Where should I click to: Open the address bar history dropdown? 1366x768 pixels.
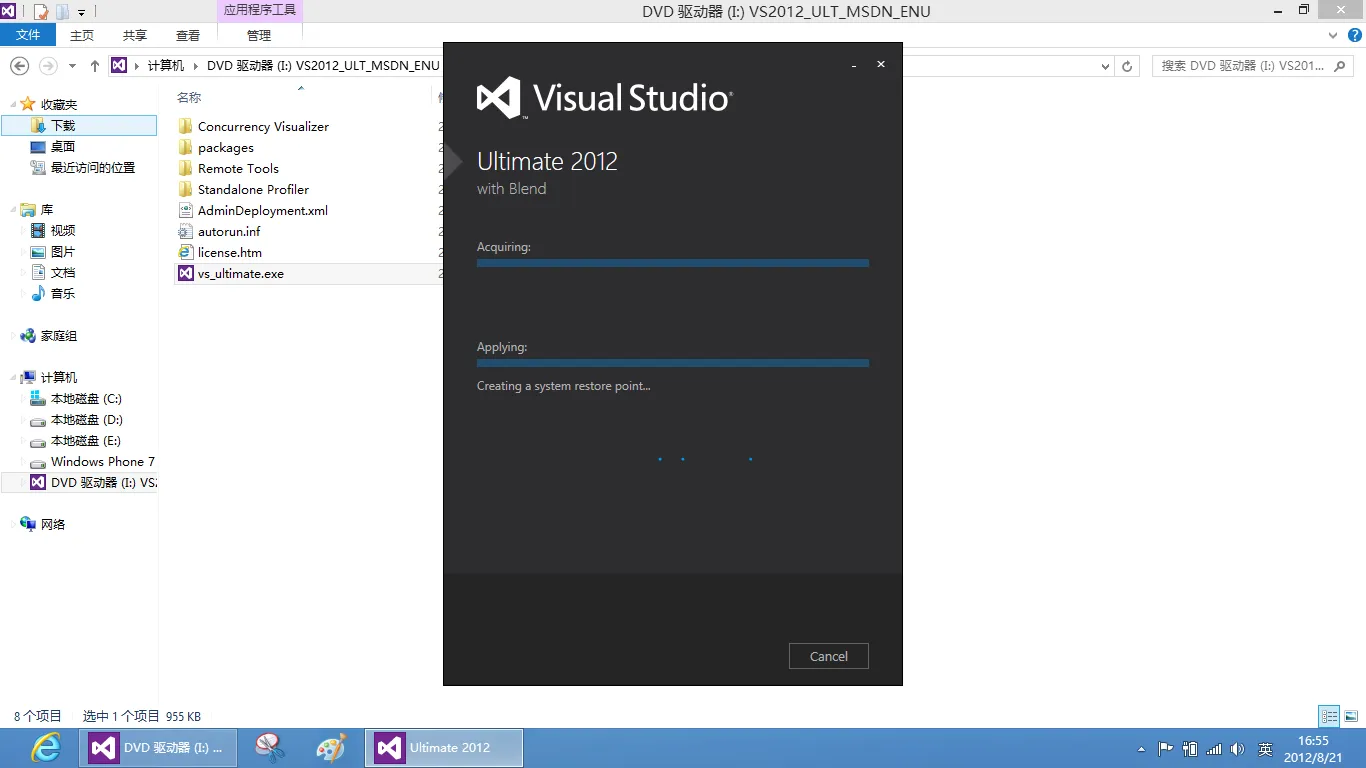click(1105, 66)
